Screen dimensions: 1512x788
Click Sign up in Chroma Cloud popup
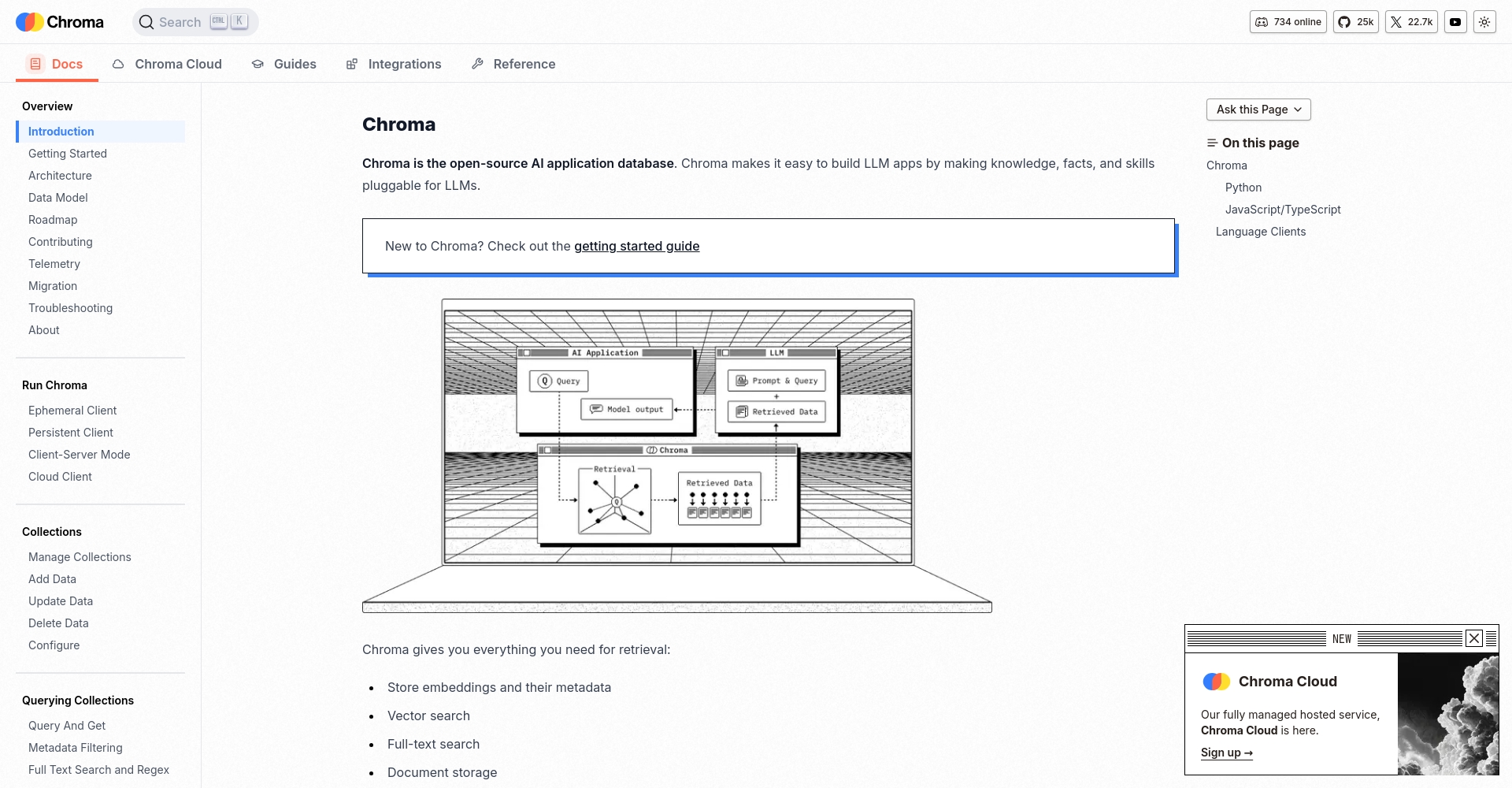click(1226, 753)
